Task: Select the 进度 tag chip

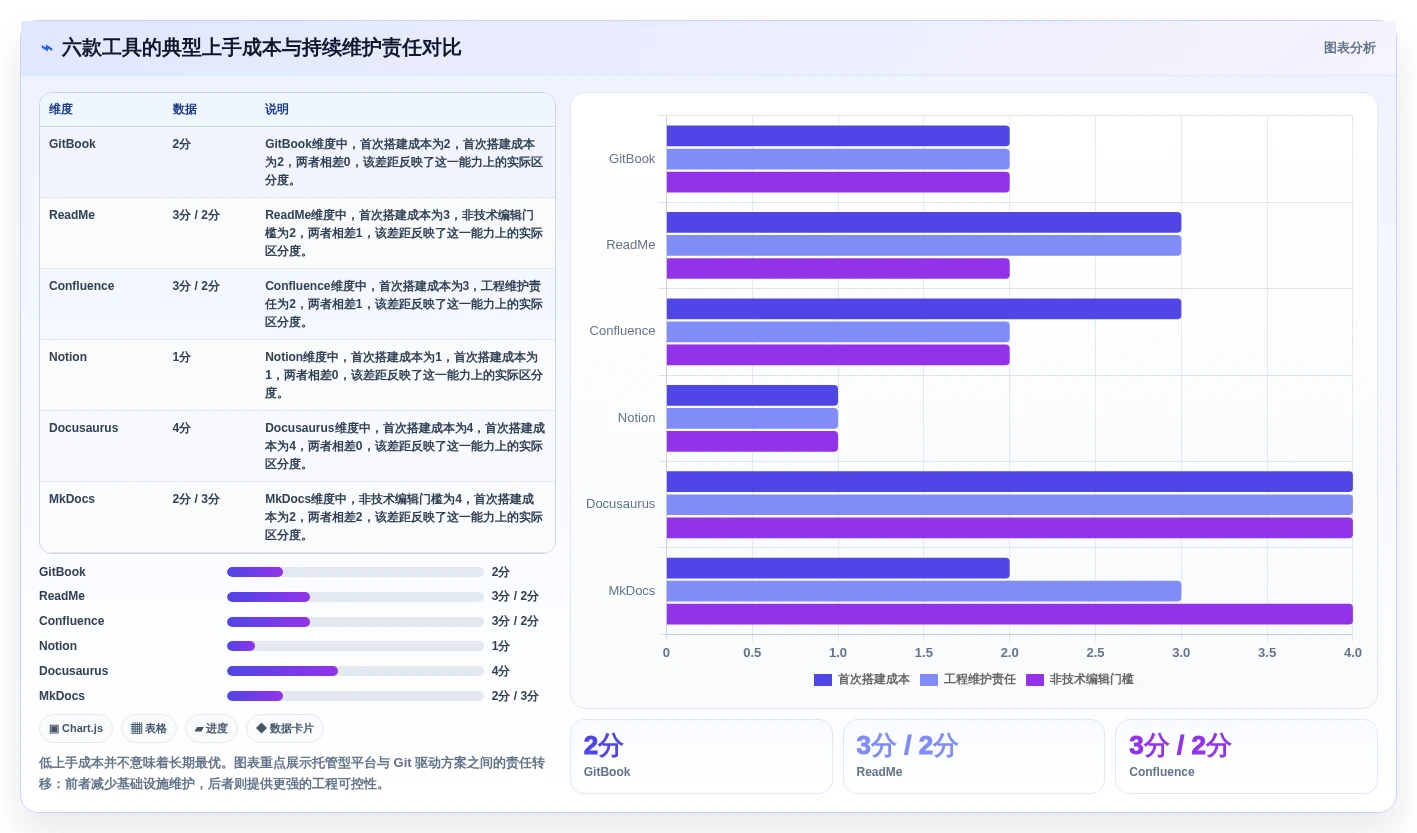Action: (x=211, y=728)
